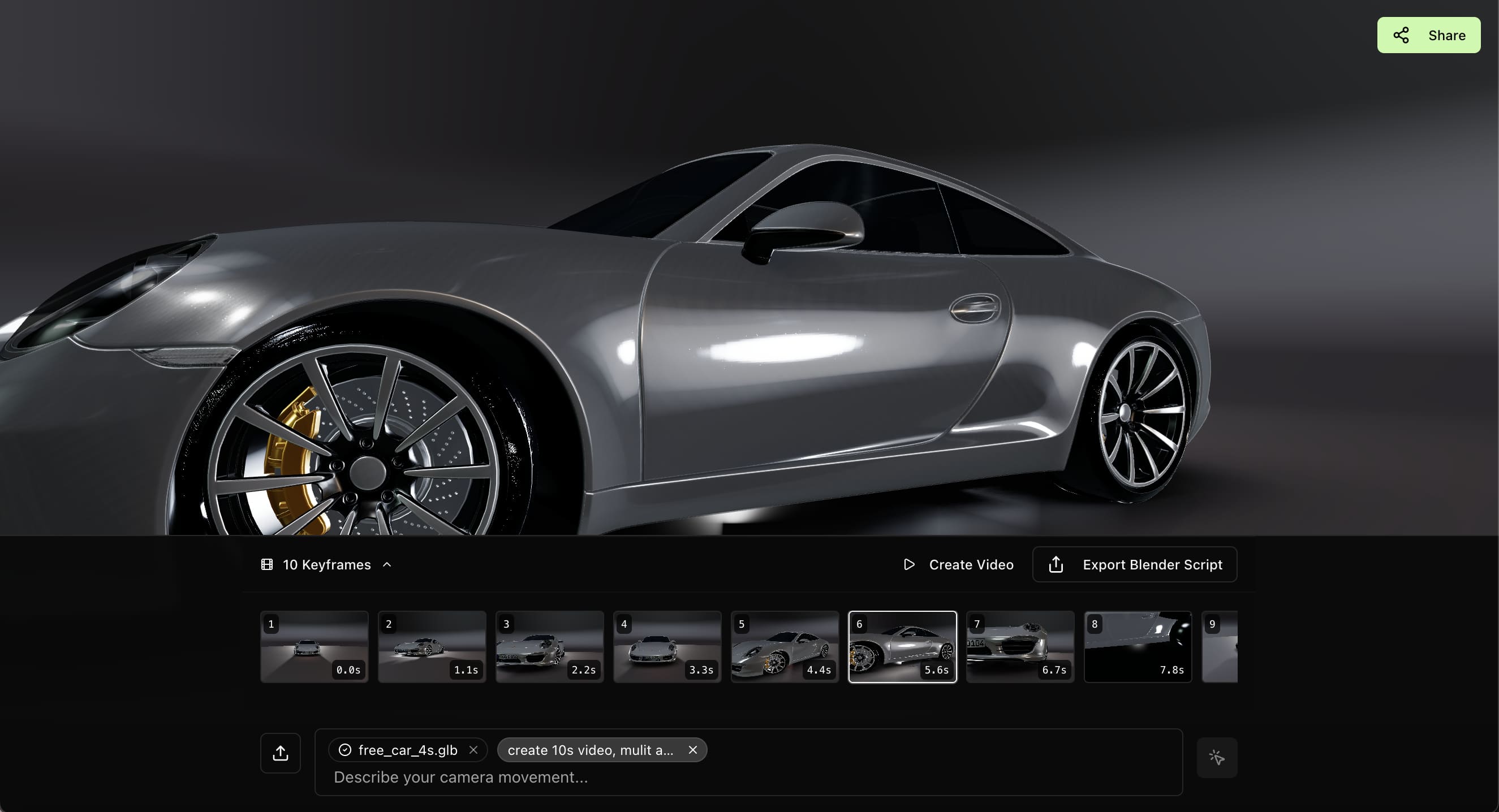This screenshot has width=1499, height=812.
Task: Click the upload icon to add a new file
Action: click(280, 752)
